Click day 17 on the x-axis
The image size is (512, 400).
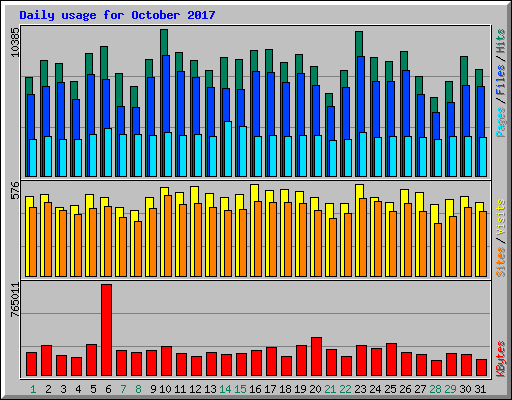(270, 389)
